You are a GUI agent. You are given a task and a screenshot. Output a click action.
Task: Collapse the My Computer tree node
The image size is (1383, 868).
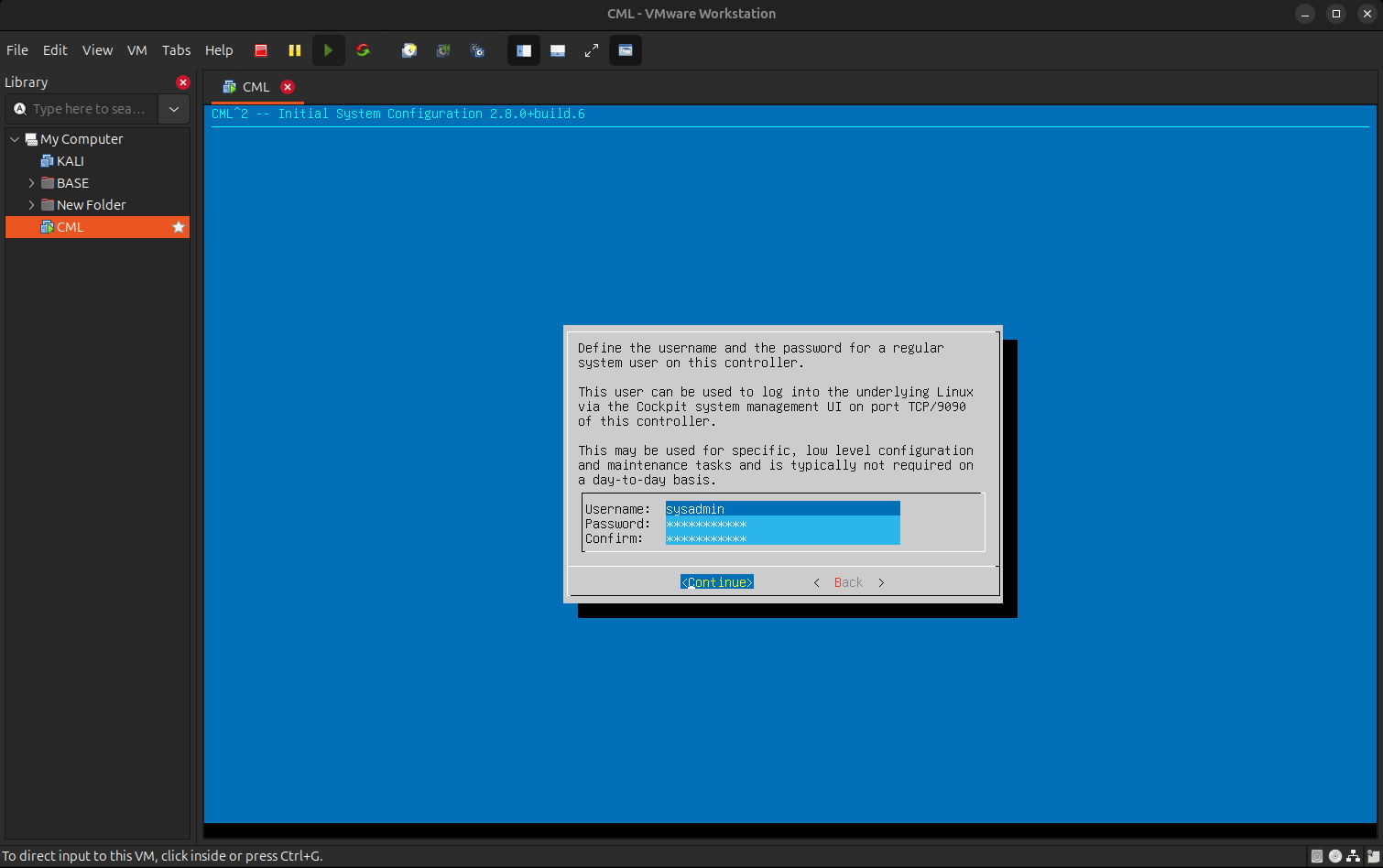(15, 139)
